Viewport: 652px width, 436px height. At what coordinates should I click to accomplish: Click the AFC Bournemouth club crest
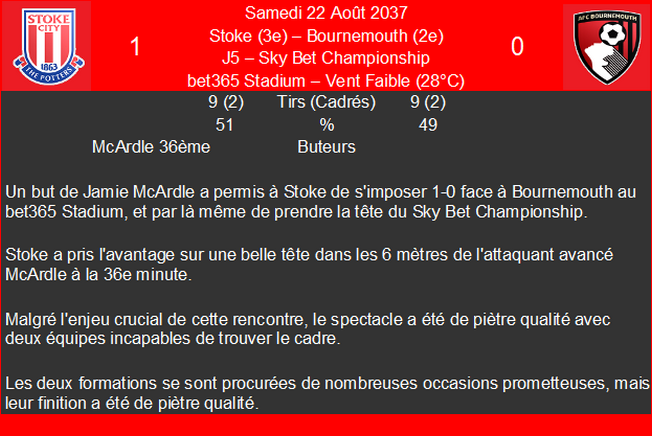coord(607,47)
